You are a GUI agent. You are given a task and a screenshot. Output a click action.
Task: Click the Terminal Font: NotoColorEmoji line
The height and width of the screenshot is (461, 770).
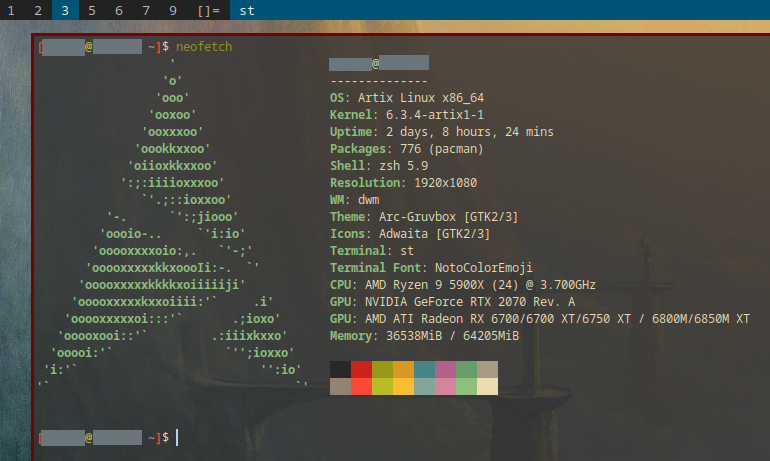pyautogui.click(x=431, y=268)
